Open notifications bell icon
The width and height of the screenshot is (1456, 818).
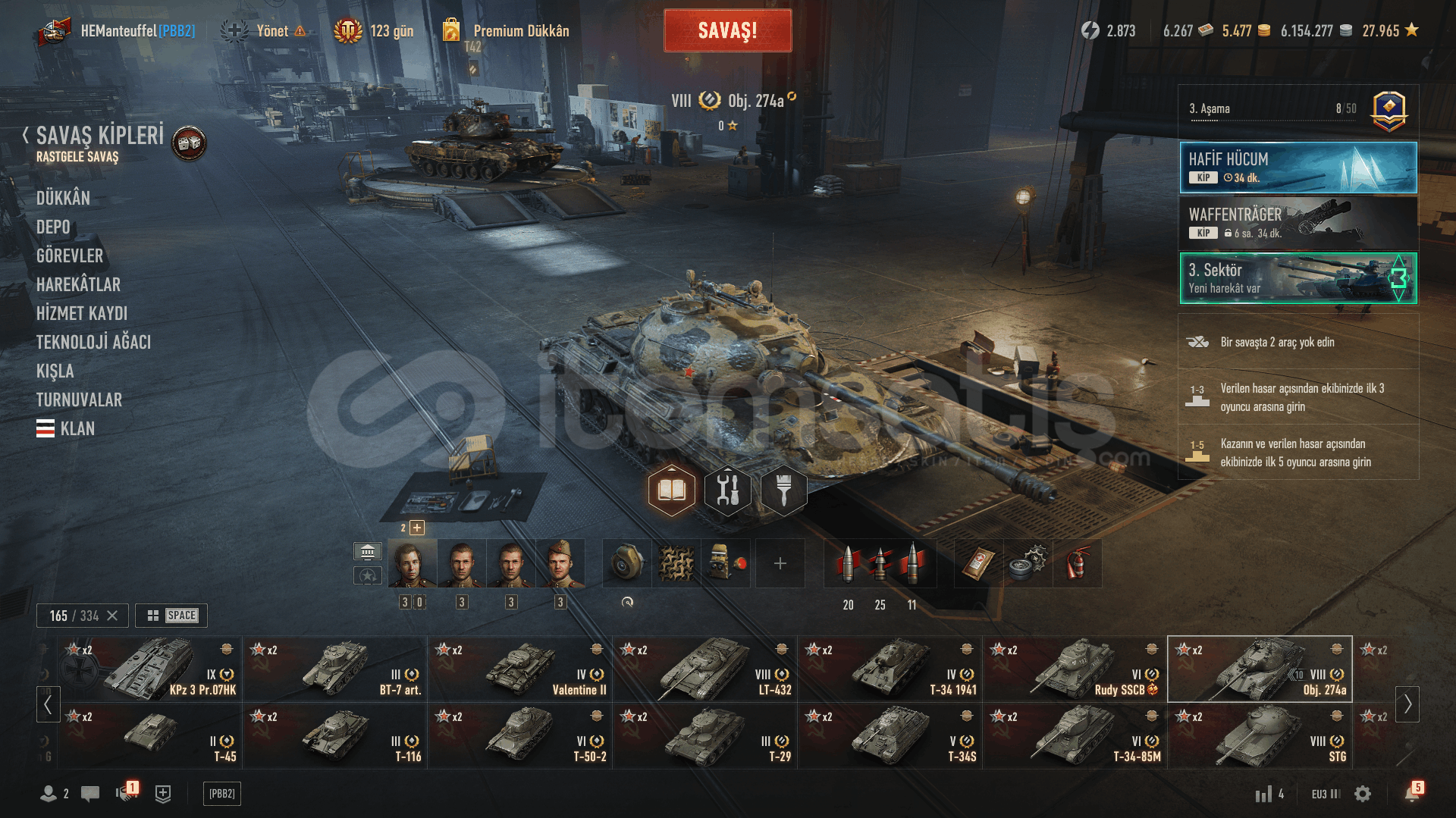point(1412,793)
